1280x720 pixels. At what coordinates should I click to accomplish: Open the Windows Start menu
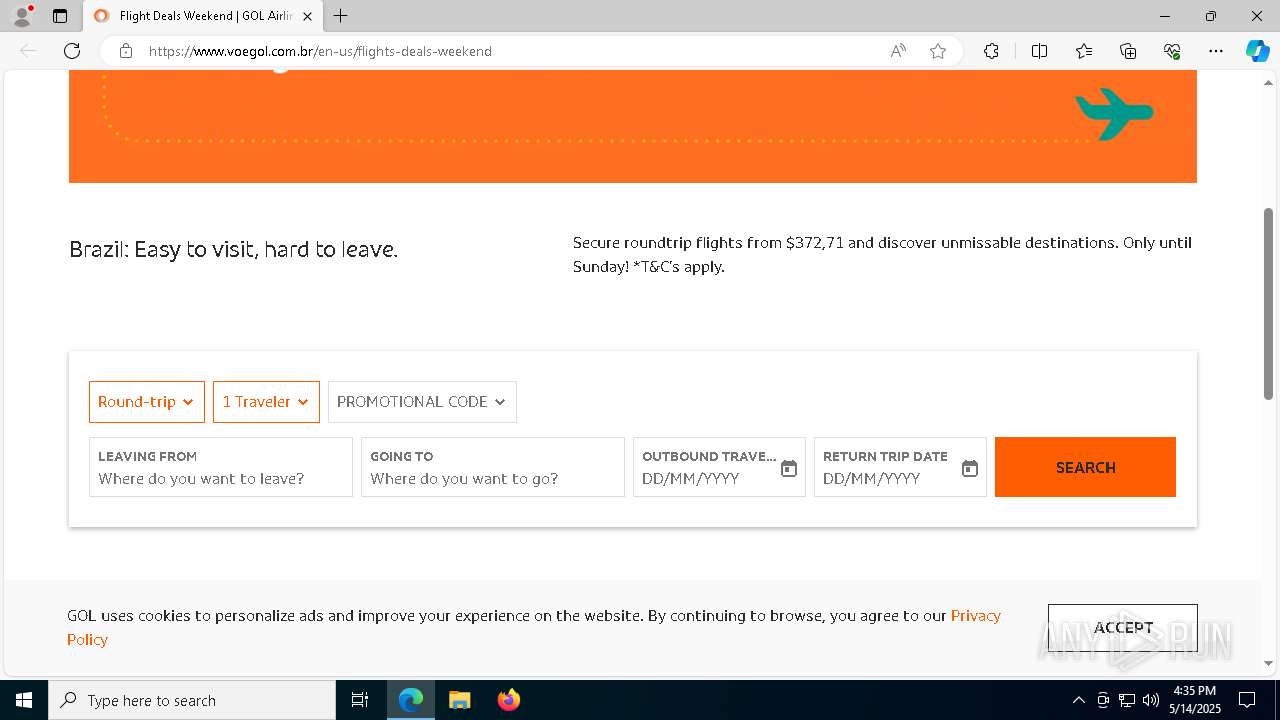[24, 700]
